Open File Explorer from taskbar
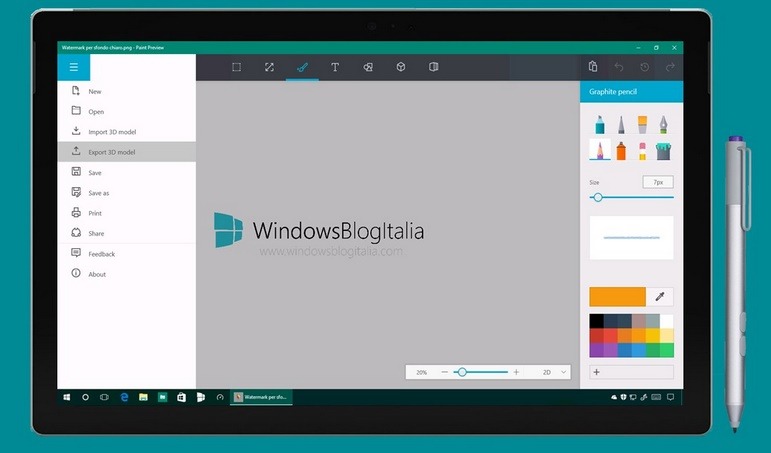 (x=143, y=397)
